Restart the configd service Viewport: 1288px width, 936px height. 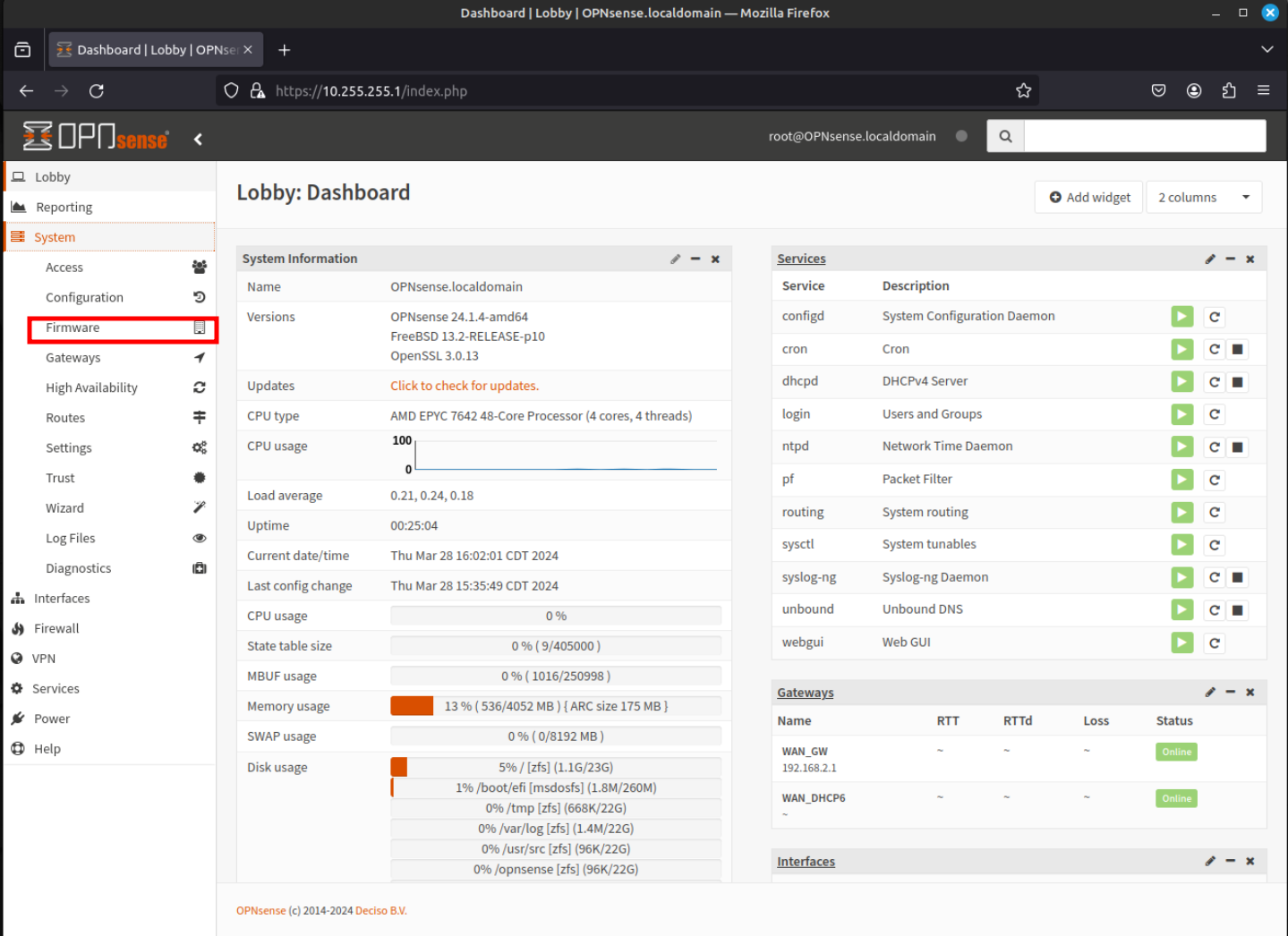click(1215, 317)
